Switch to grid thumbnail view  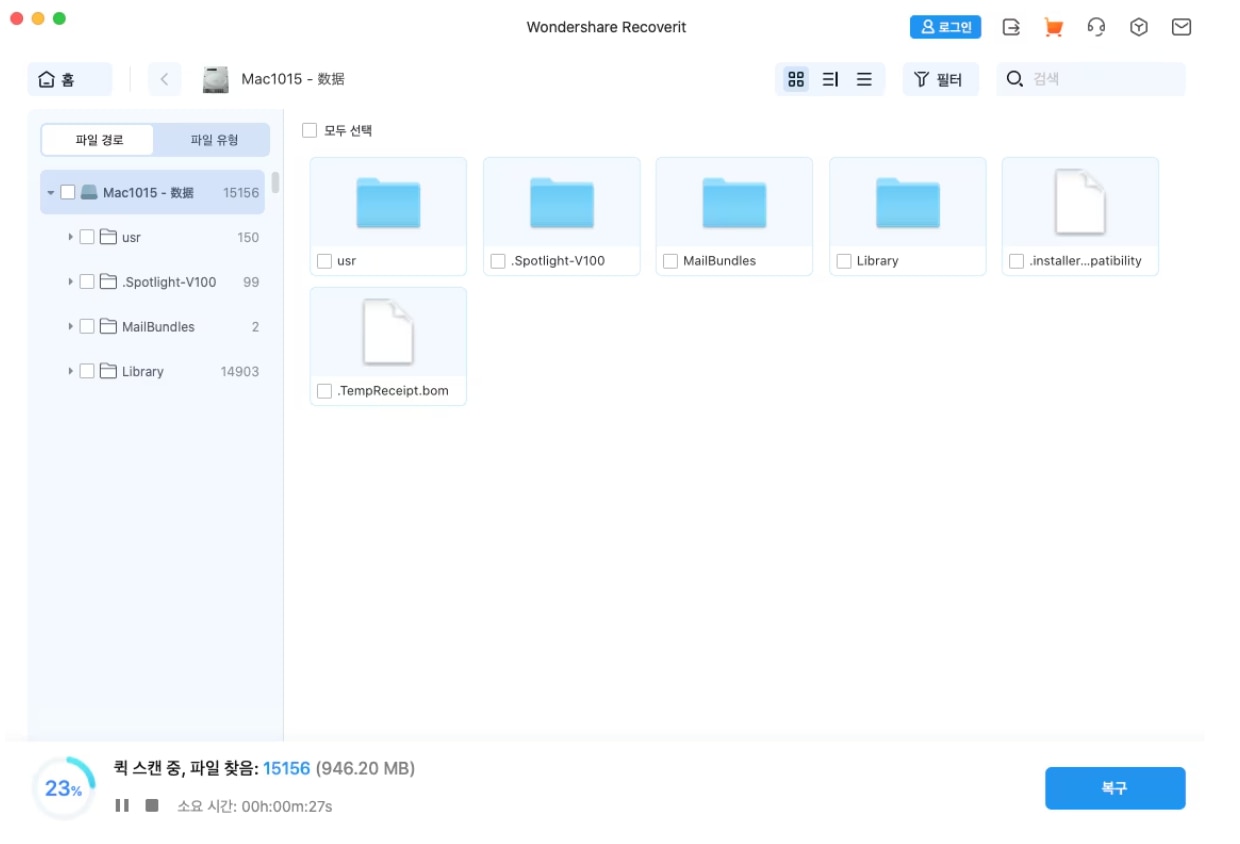click(x=796, y=79)
